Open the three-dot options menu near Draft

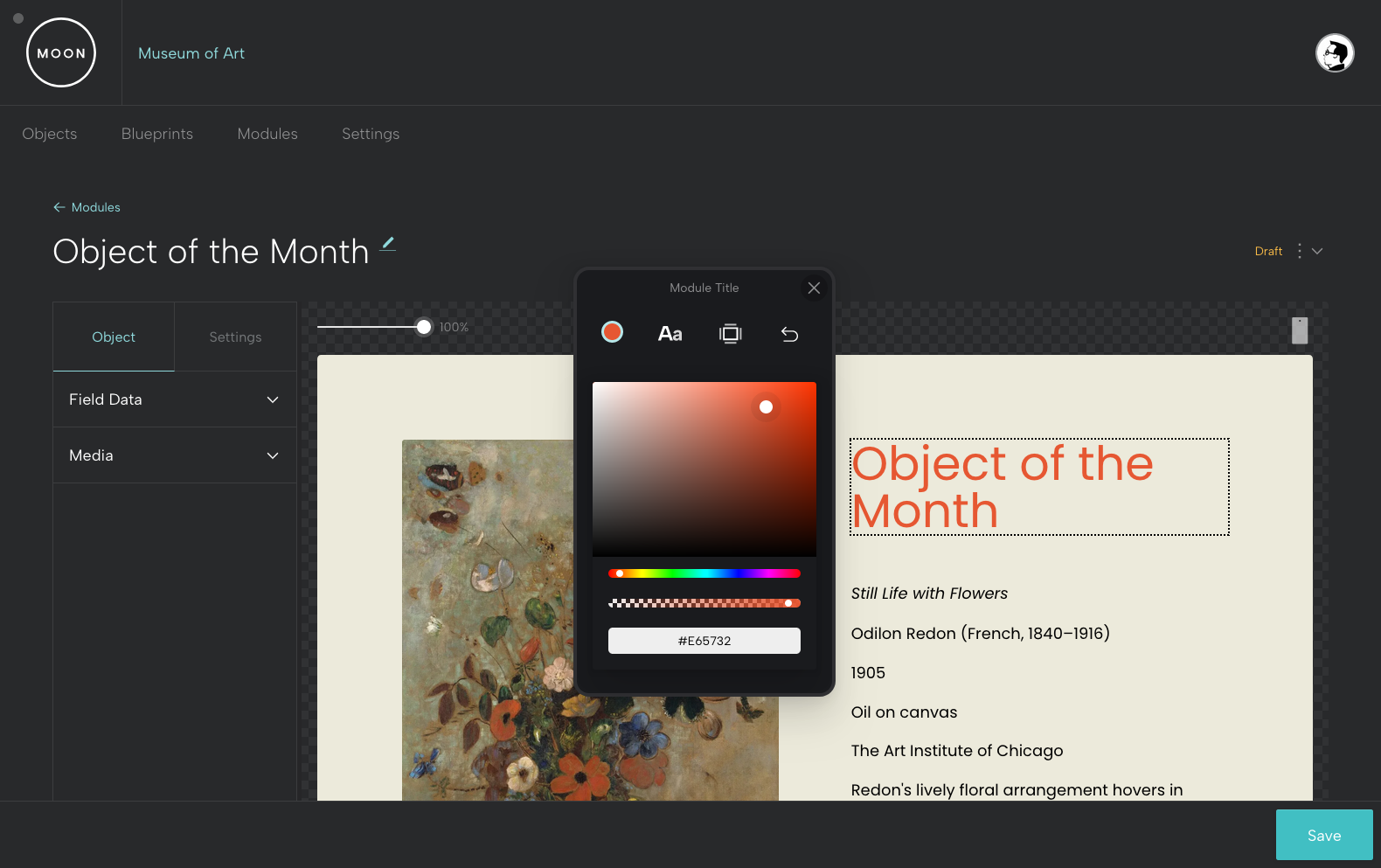1299,251
